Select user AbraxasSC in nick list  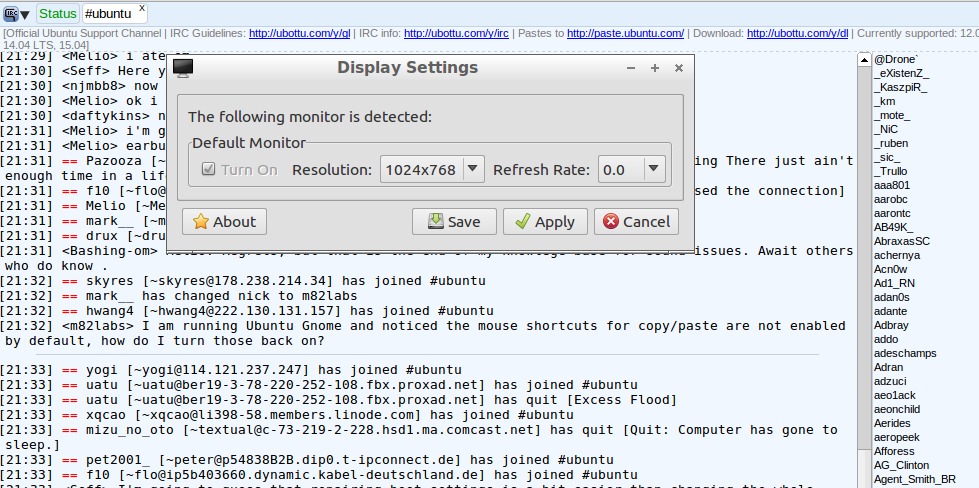pyautogui.click(x=902, y=242)
